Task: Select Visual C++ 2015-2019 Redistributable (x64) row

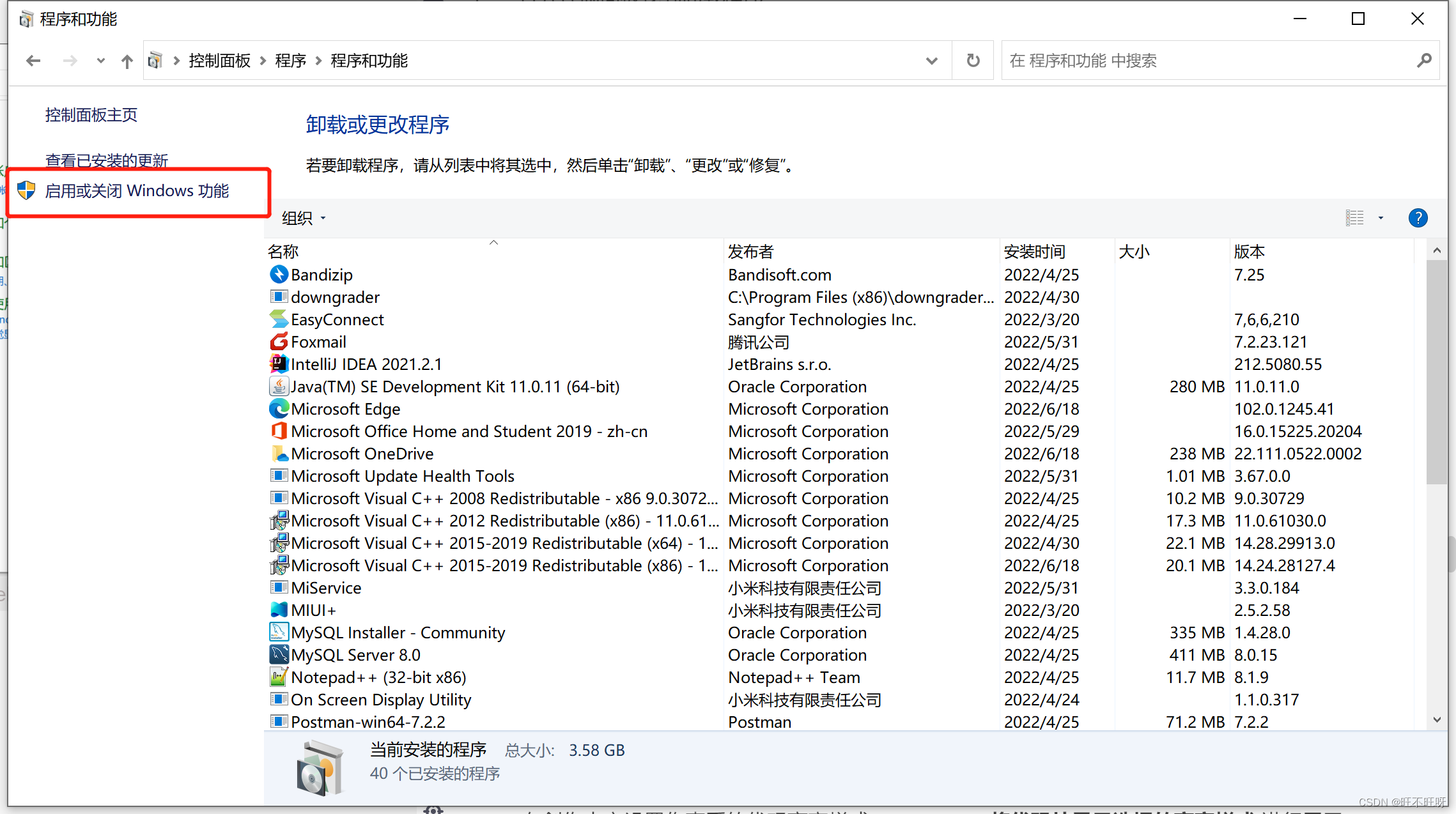Action: coord(840,543)
